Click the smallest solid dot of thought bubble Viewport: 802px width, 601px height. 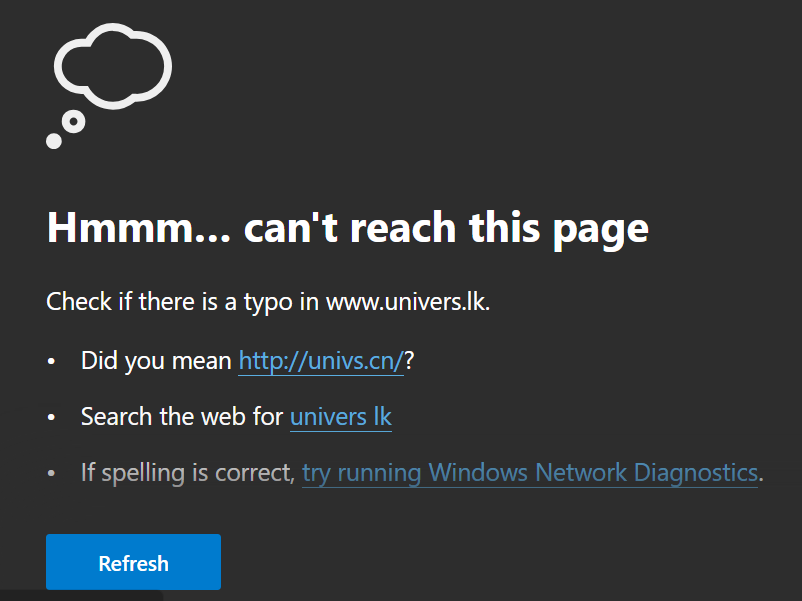click(x=54, y=141)
